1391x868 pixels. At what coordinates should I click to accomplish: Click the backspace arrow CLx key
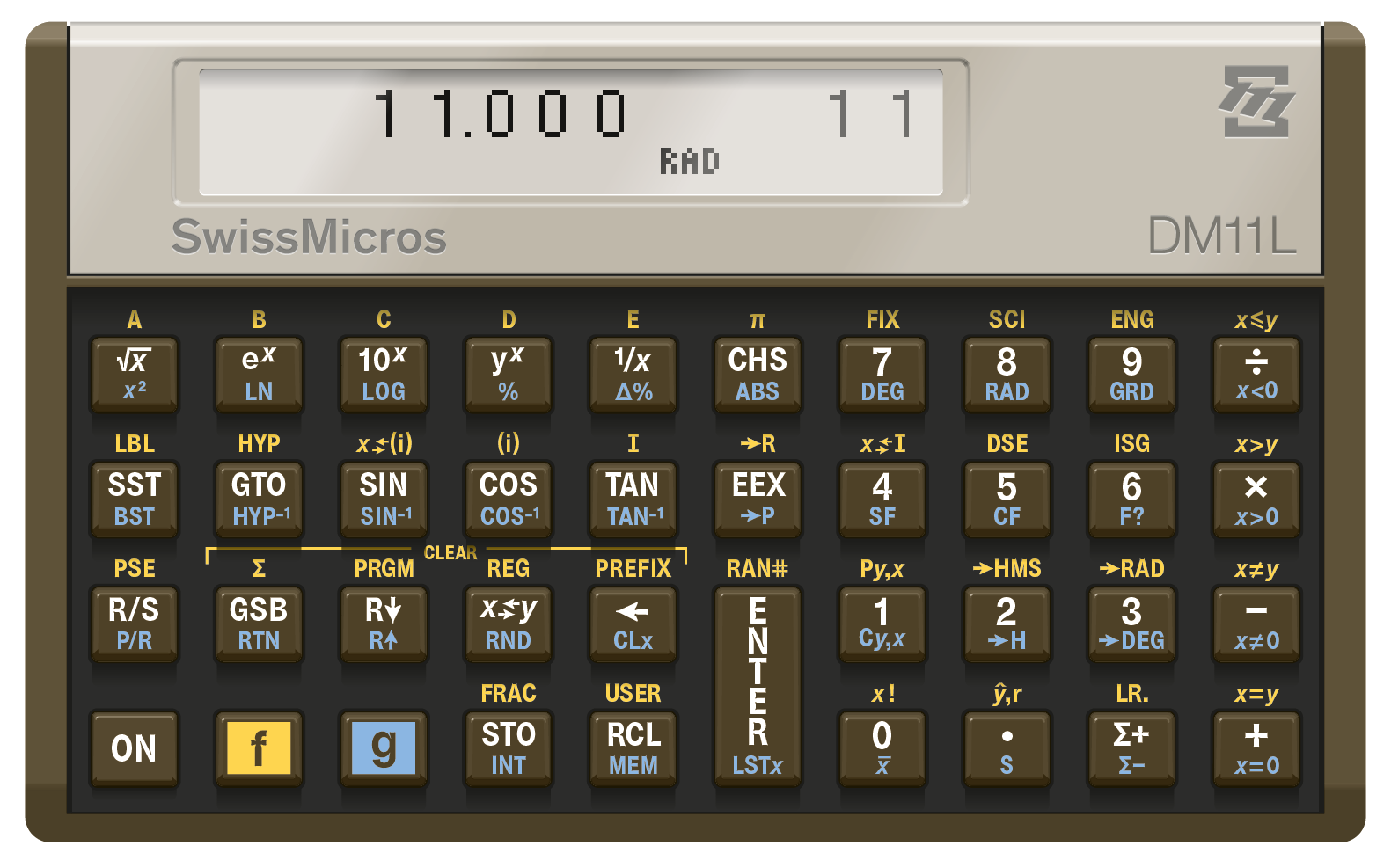(x=633, y=624)
